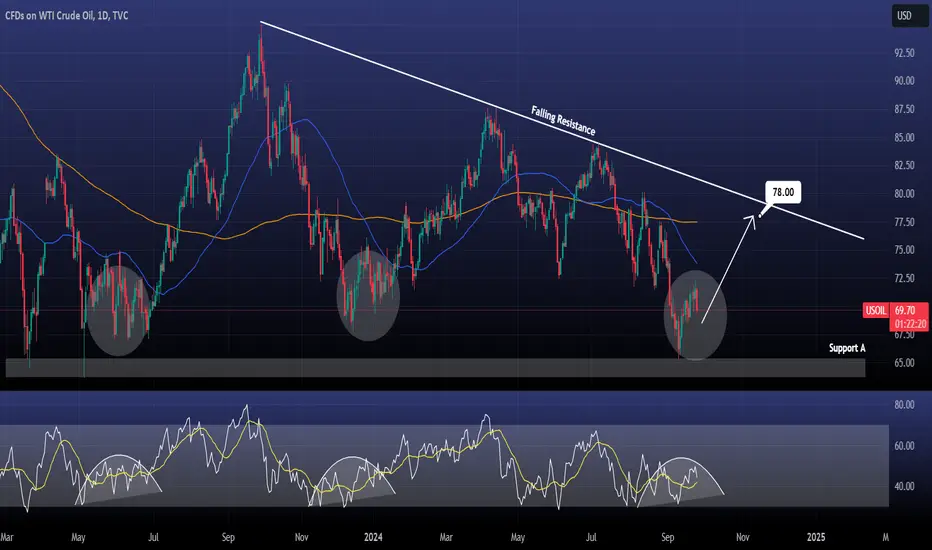
Task: Click the 87.50 price axis label
Action: pyautogui.click(x=904, y=109)
